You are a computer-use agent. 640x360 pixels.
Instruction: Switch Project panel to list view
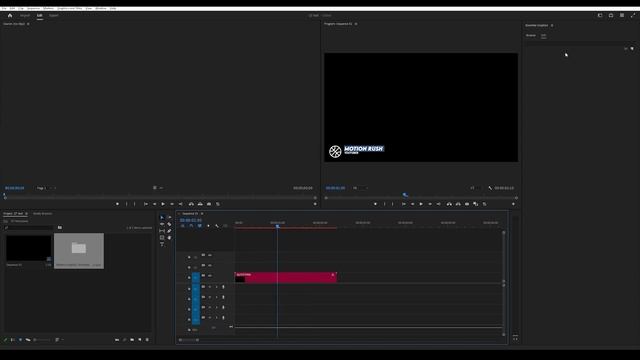pyautogui.click(x=13, y=340)
